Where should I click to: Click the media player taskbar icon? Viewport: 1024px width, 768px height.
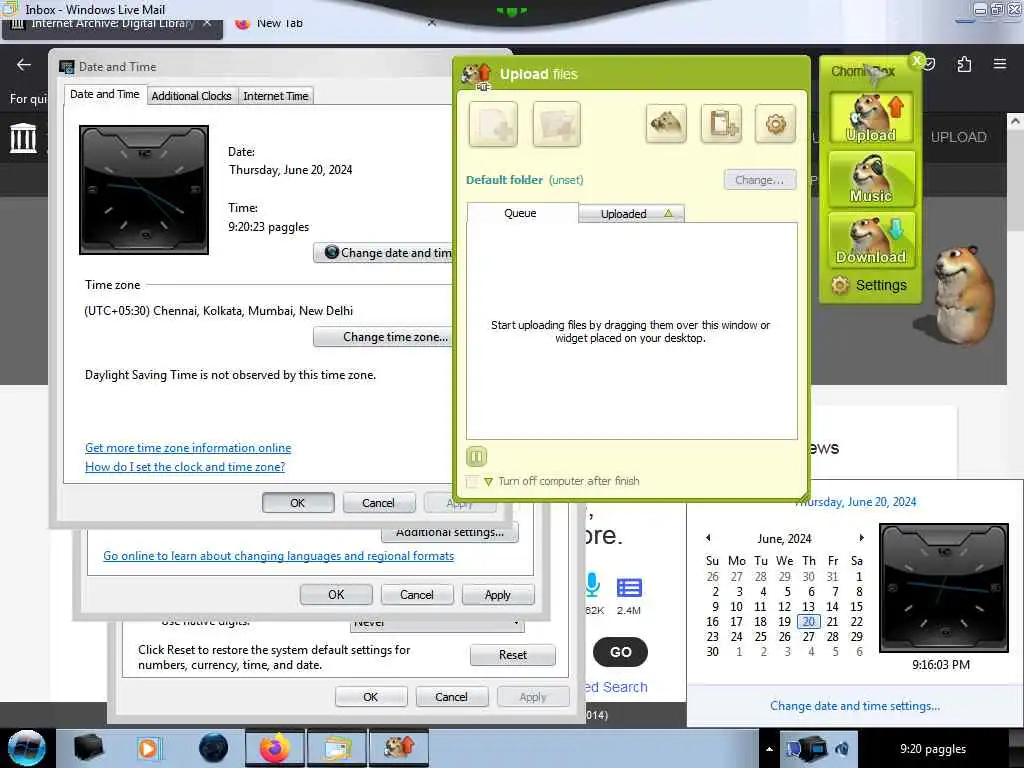pyautogui.click(x=148, y=748)
